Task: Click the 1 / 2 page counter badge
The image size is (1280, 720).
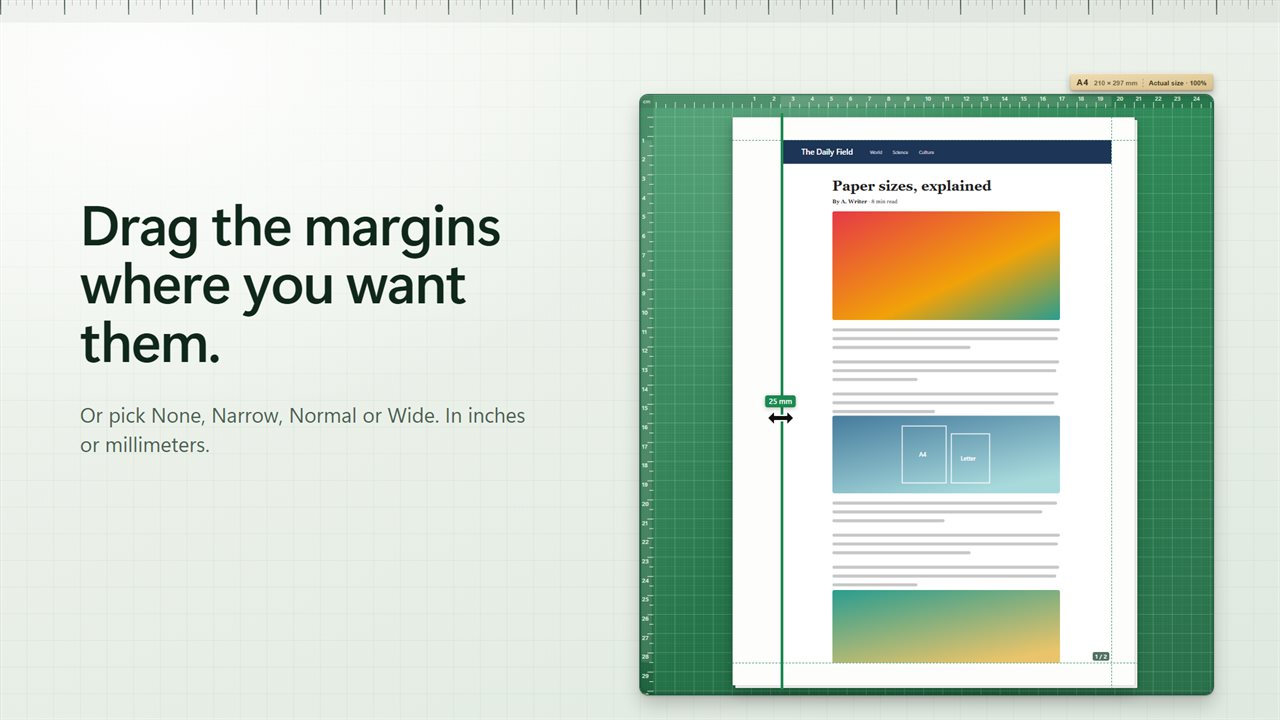Action: 1100,656
